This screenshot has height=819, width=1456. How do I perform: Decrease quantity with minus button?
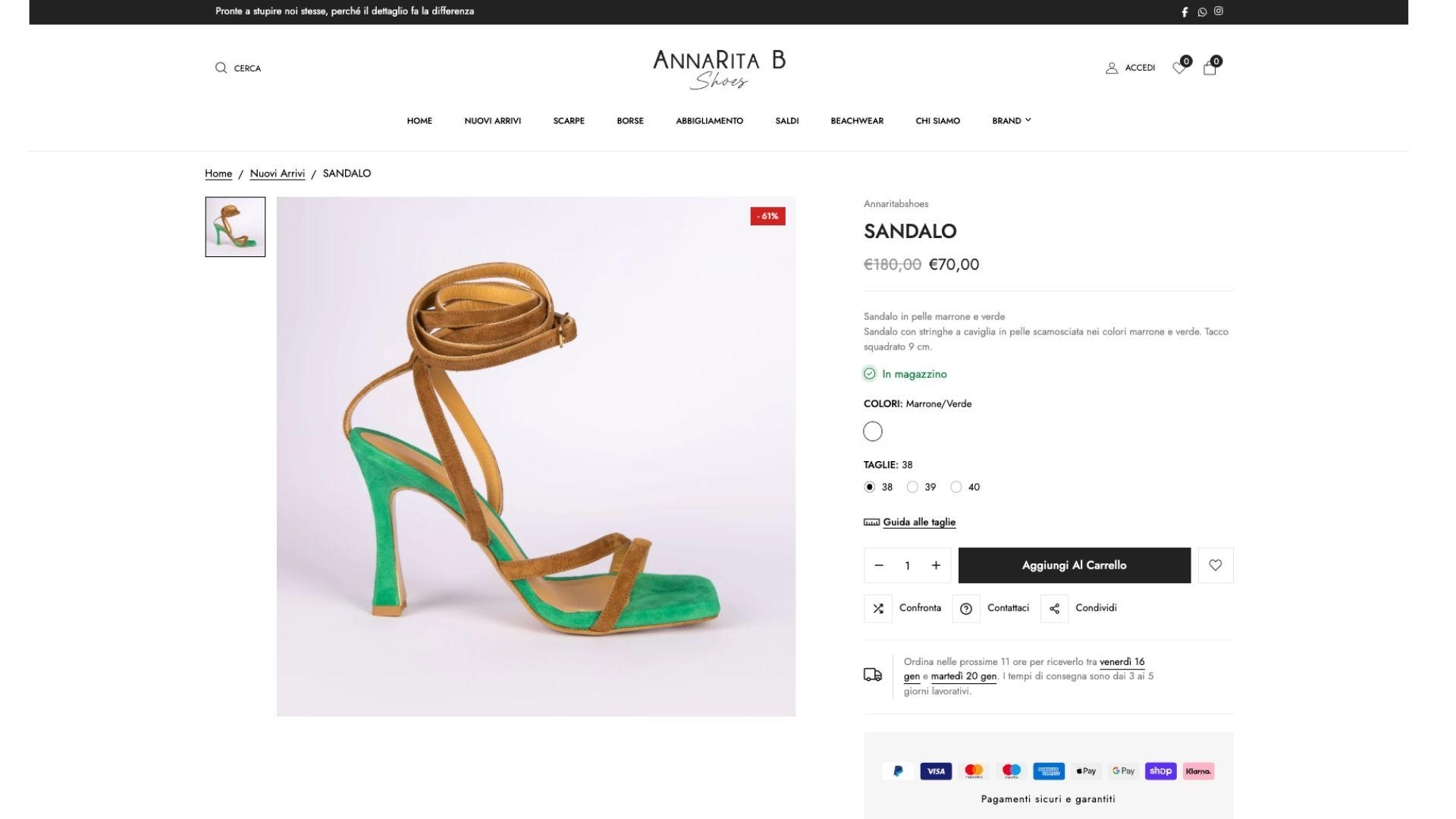click(x=879, y=566)
